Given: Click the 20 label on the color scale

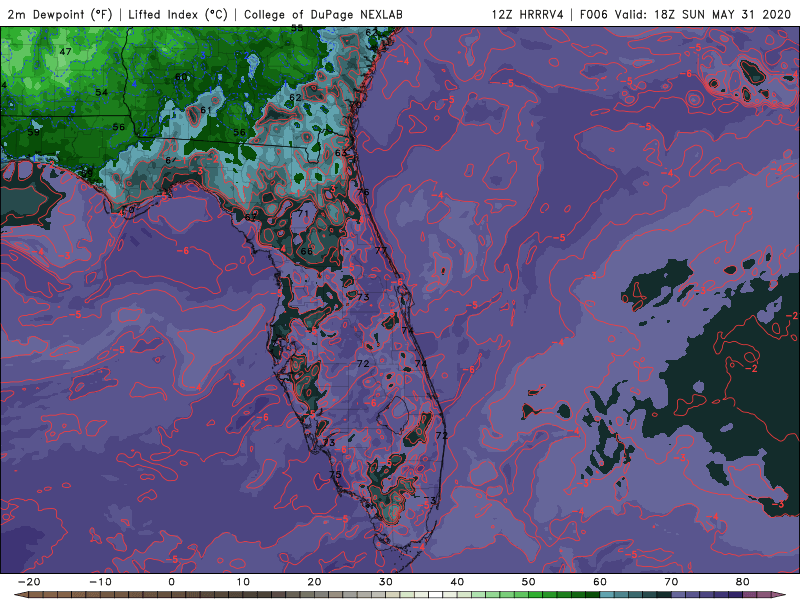Looking at the screenshot, I should (314, 582).
